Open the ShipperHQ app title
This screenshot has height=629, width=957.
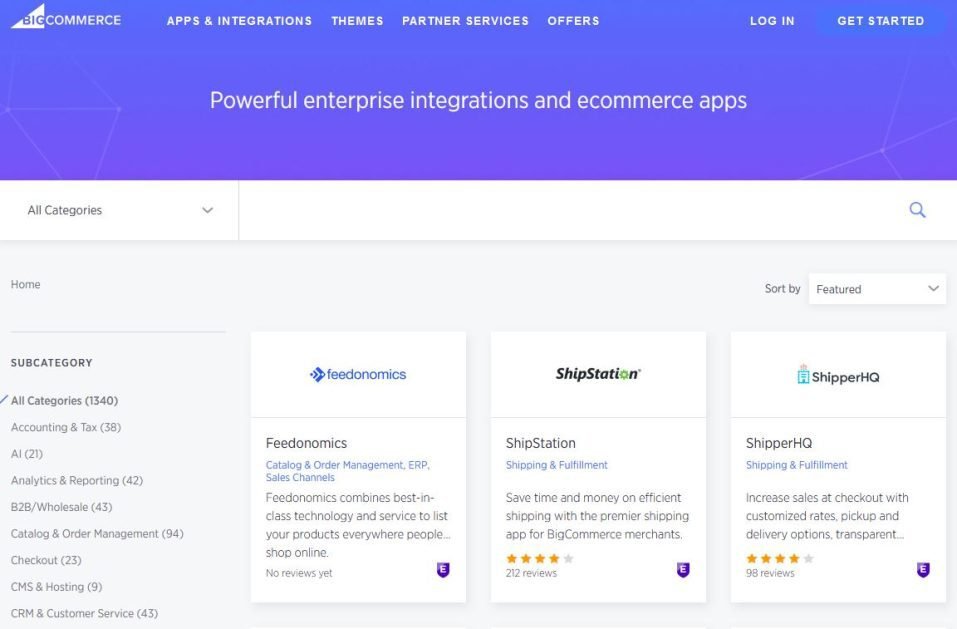(x=779, y=443)
